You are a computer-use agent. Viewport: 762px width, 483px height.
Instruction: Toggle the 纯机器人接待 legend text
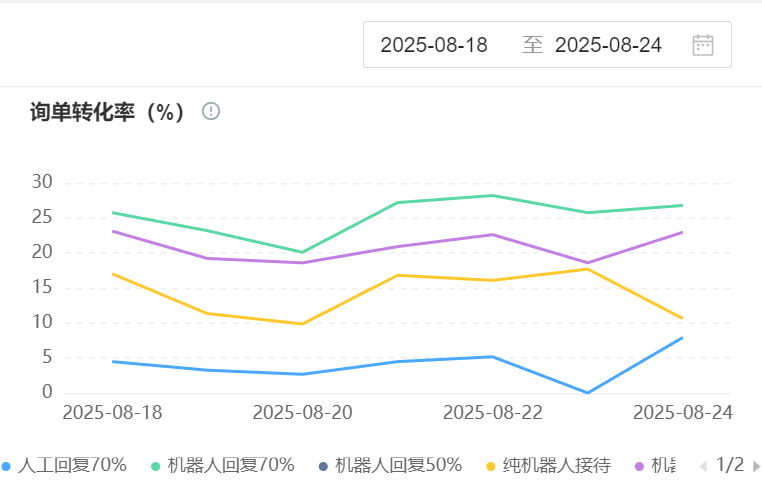coord(557,465)
